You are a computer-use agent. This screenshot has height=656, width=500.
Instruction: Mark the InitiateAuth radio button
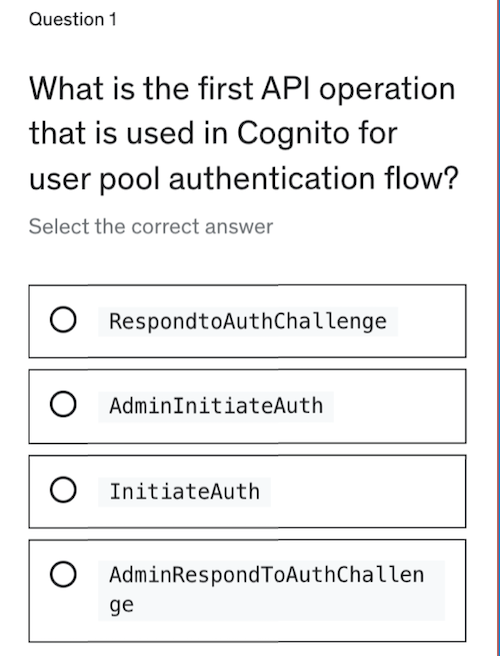[x=63, y=489]
